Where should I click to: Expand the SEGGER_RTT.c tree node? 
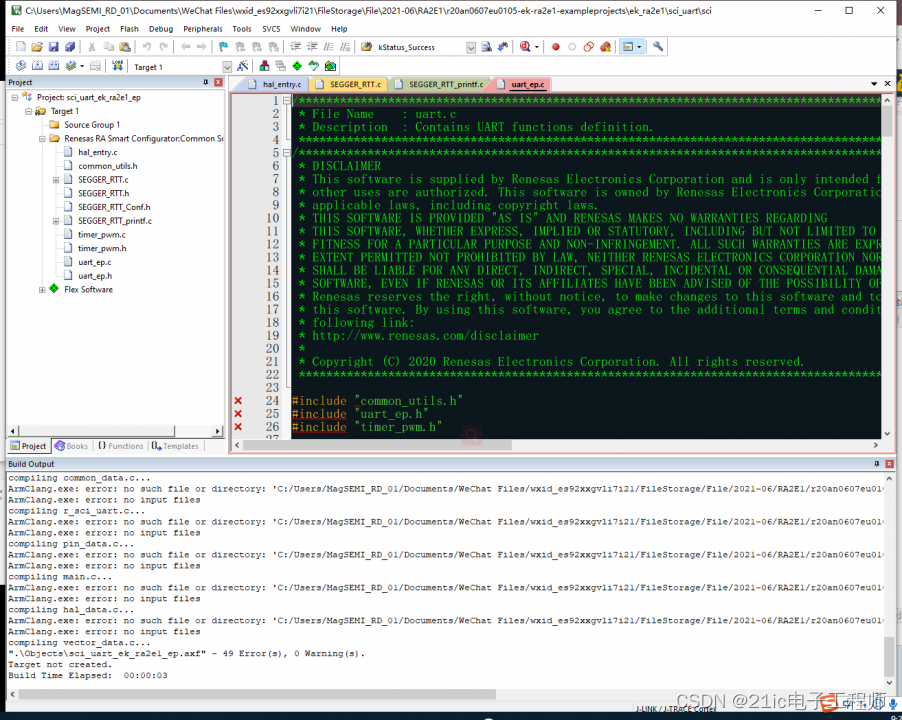[x=56, y=180]
